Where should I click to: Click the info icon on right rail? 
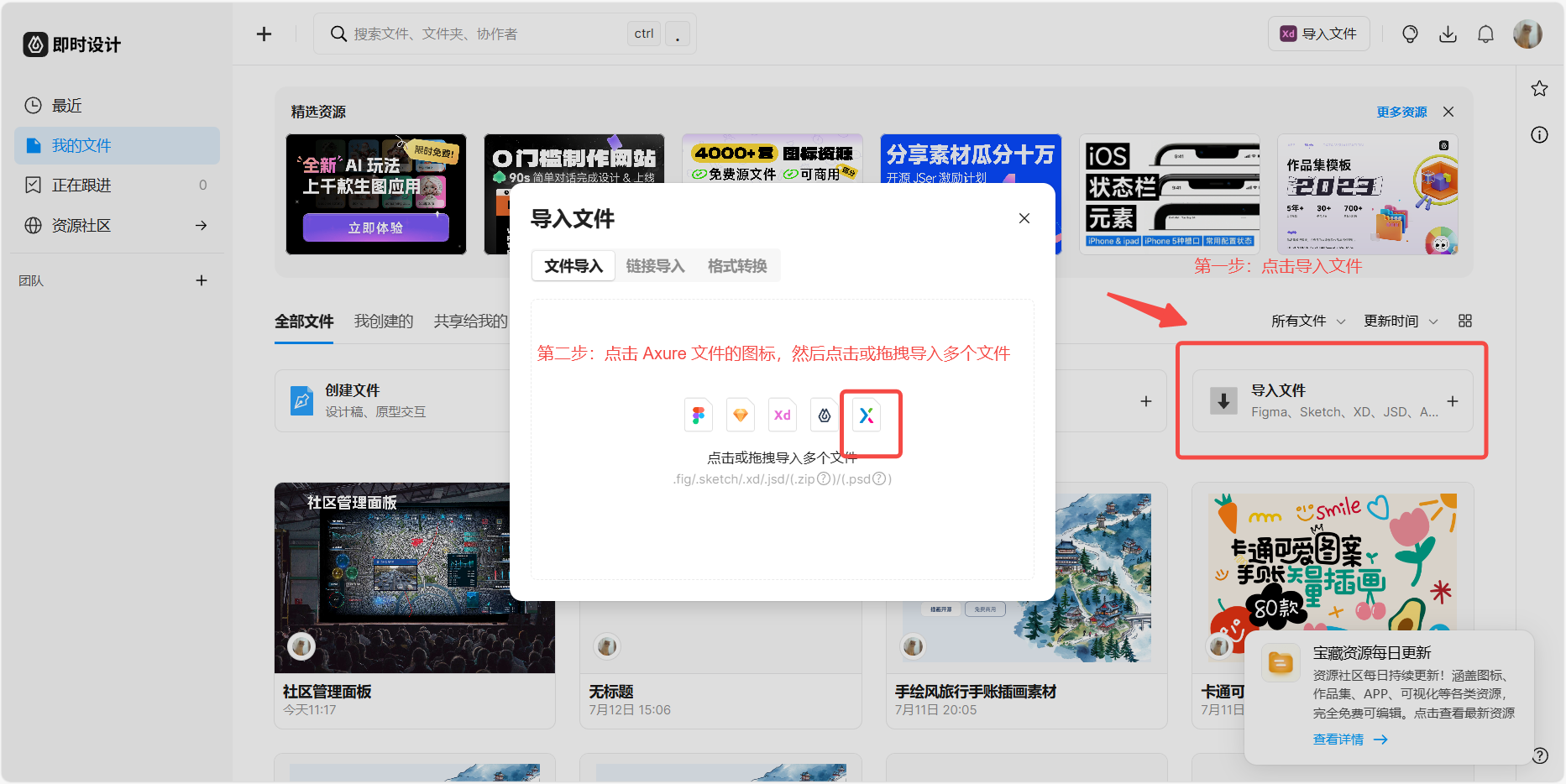[1539, 134]
